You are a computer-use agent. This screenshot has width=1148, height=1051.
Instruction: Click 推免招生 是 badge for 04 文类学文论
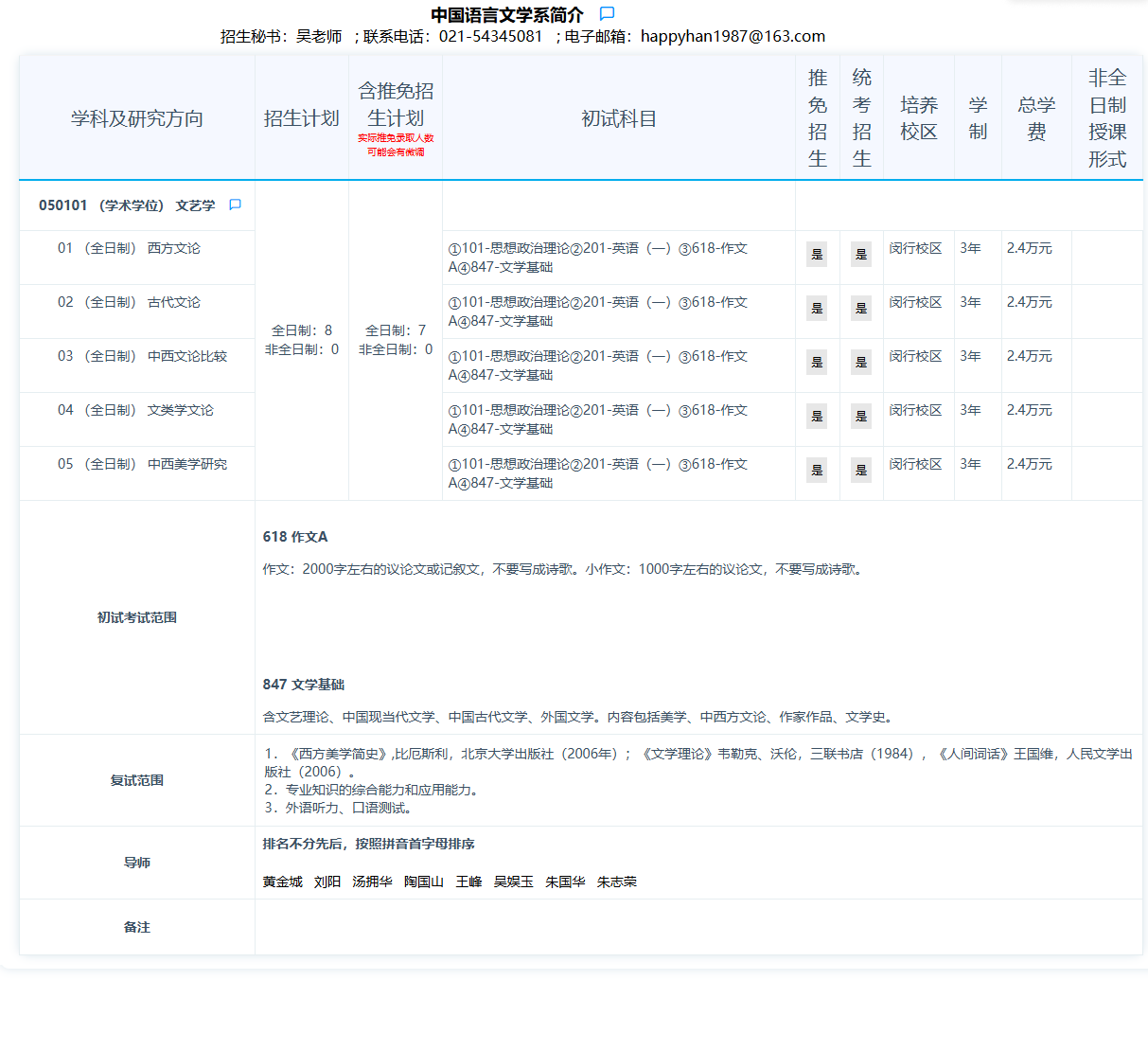[x=817, y=417]
